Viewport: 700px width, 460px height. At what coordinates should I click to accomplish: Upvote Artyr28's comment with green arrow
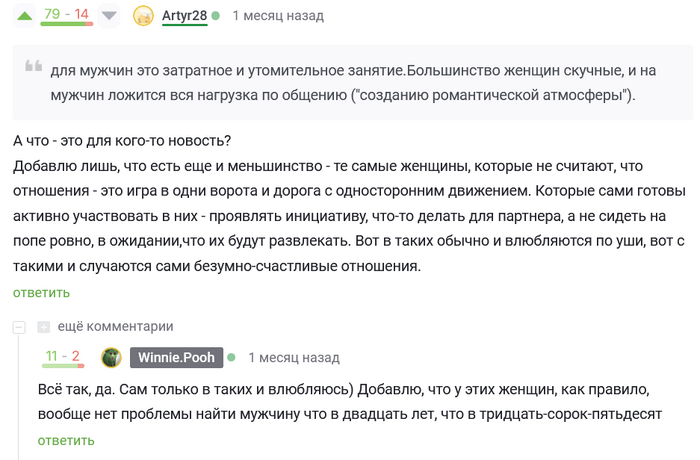(x=25, y=16)
